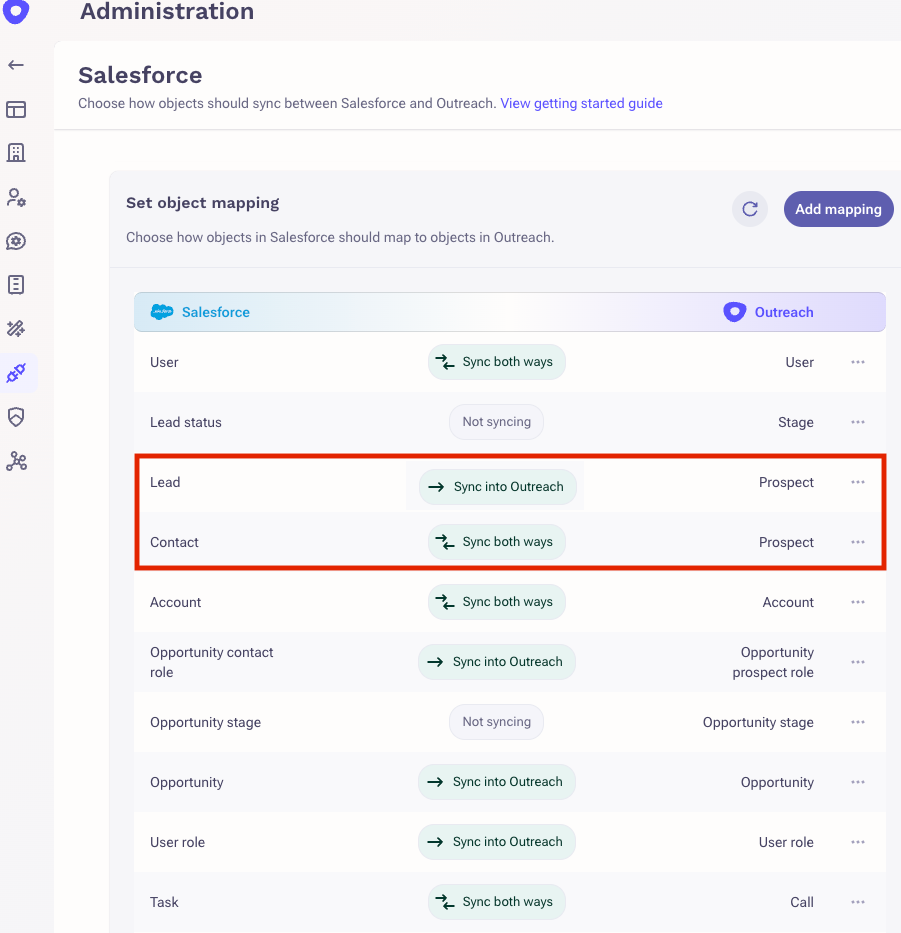The width and height of the screenshot is (901, 933).
Task: Click Sync into Outreach for Opportunity contact role
Action: point(496,662)
